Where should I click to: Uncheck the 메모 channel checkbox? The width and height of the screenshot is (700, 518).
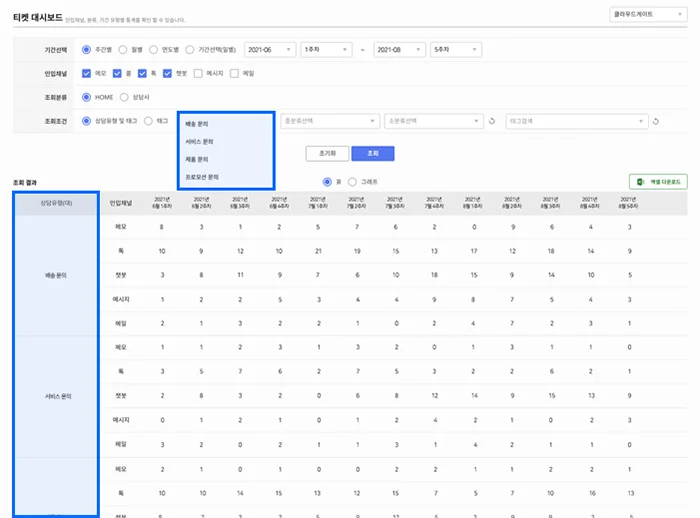pyautogui.click(x=87, y=73)
